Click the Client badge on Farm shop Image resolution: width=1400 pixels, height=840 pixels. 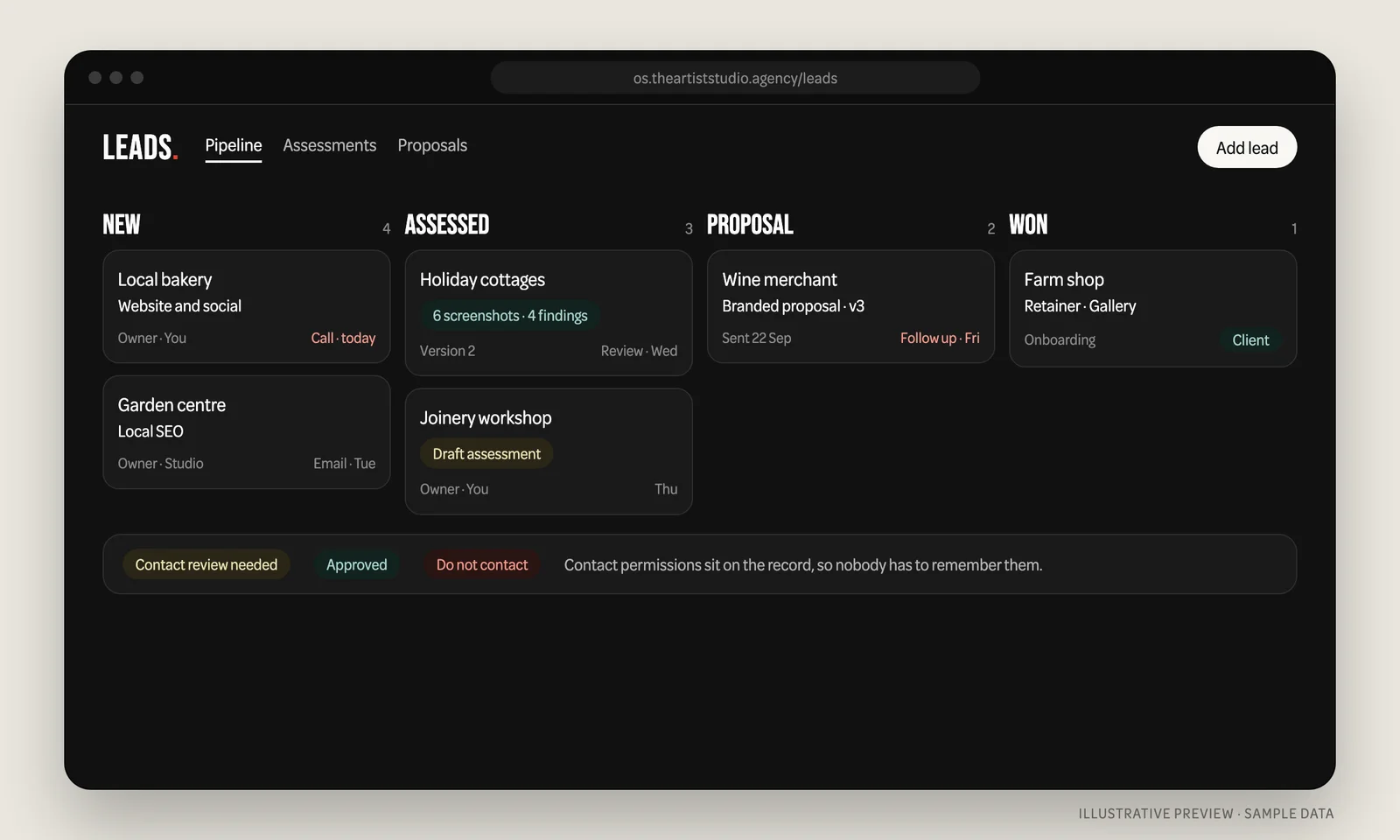point(1250,340)
